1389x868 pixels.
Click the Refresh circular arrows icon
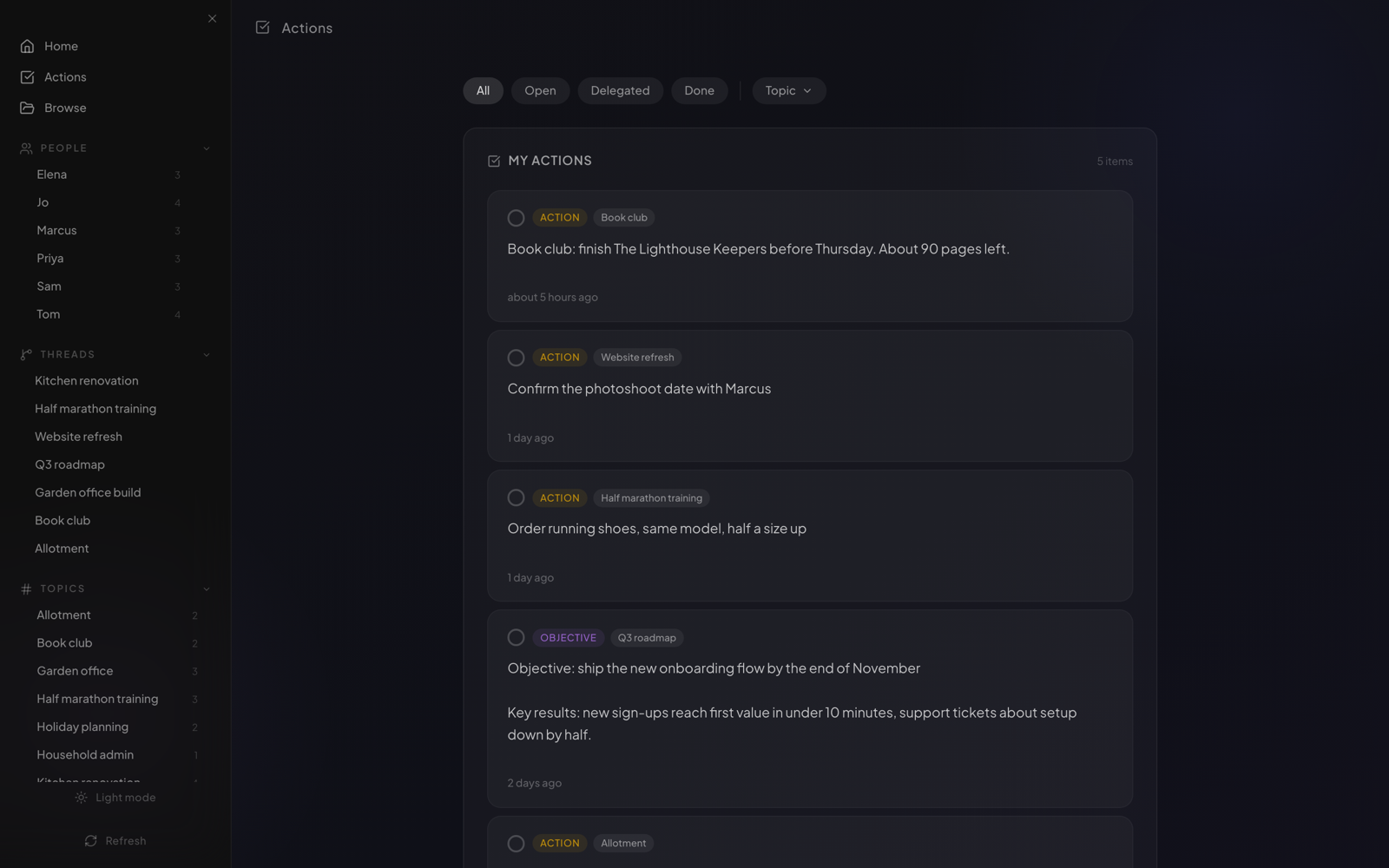(91, 841)
